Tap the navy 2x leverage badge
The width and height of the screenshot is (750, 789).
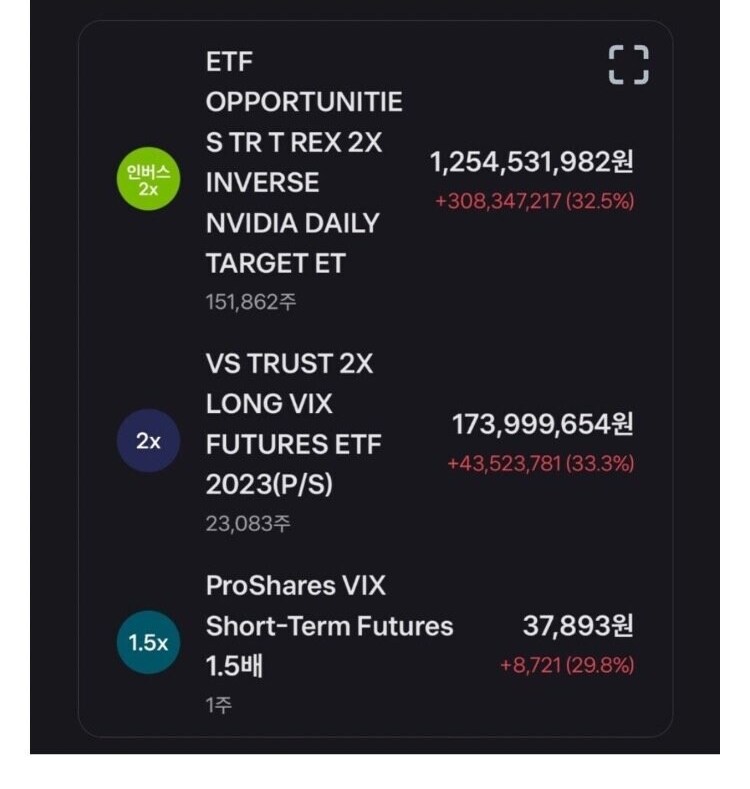click(x=148, y=441)
